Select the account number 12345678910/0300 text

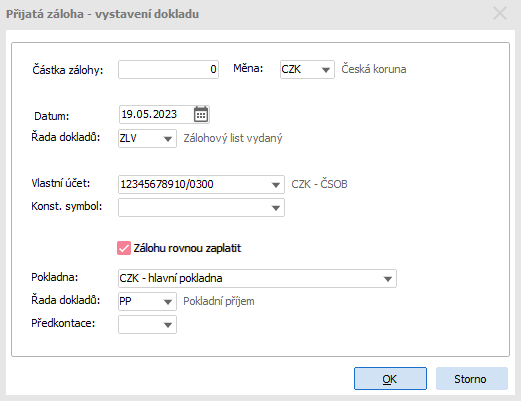pos(167,184)
